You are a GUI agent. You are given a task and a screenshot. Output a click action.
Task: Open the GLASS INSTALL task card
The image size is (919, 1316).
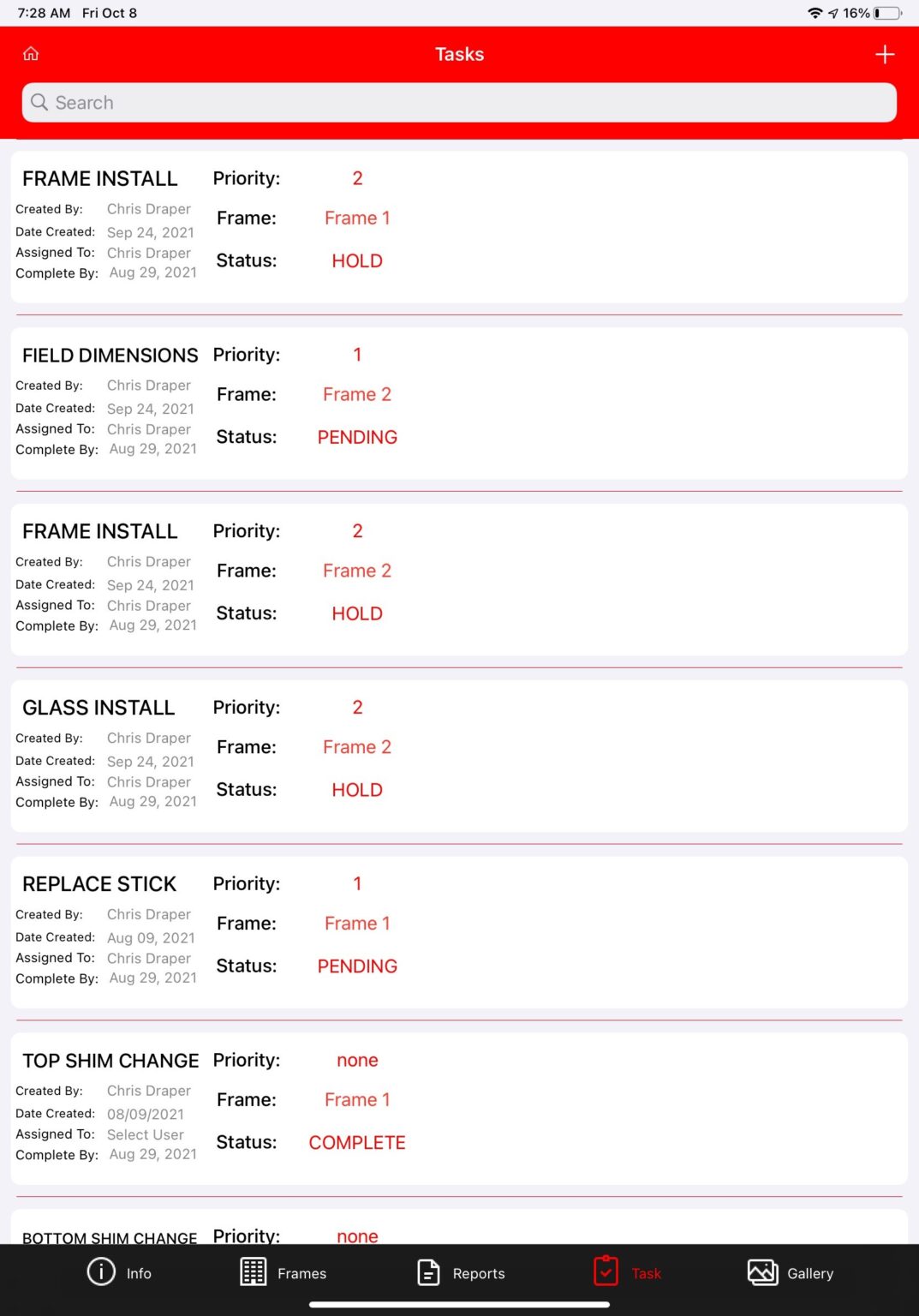98,708
